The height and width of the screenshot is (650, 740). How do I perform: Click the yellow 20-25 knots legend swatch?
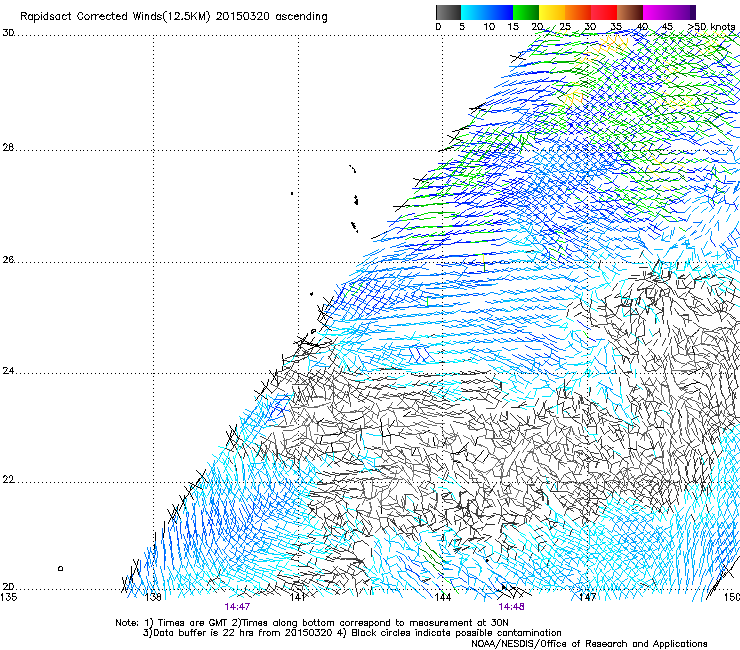tap(552, 12)
